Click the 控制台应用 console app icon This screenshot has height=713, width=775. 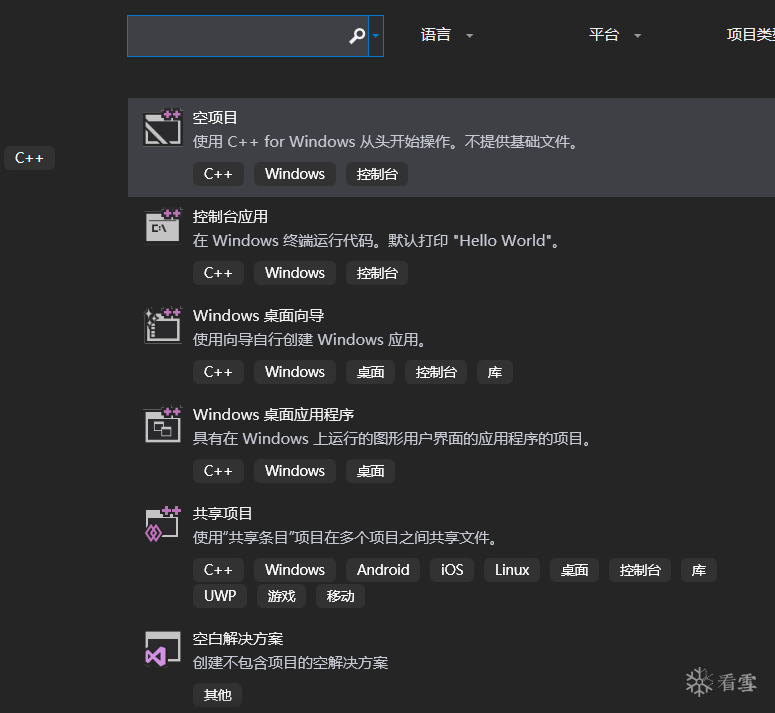tap(163, 227)
